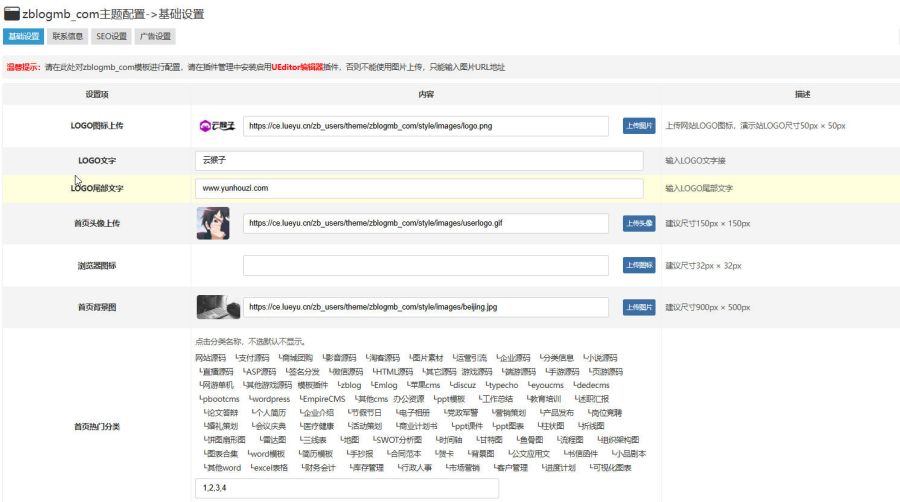Viewport: 900px width, 502px height.
Task: Select the 财务会计 category
Action: click(x=320, y=468)
